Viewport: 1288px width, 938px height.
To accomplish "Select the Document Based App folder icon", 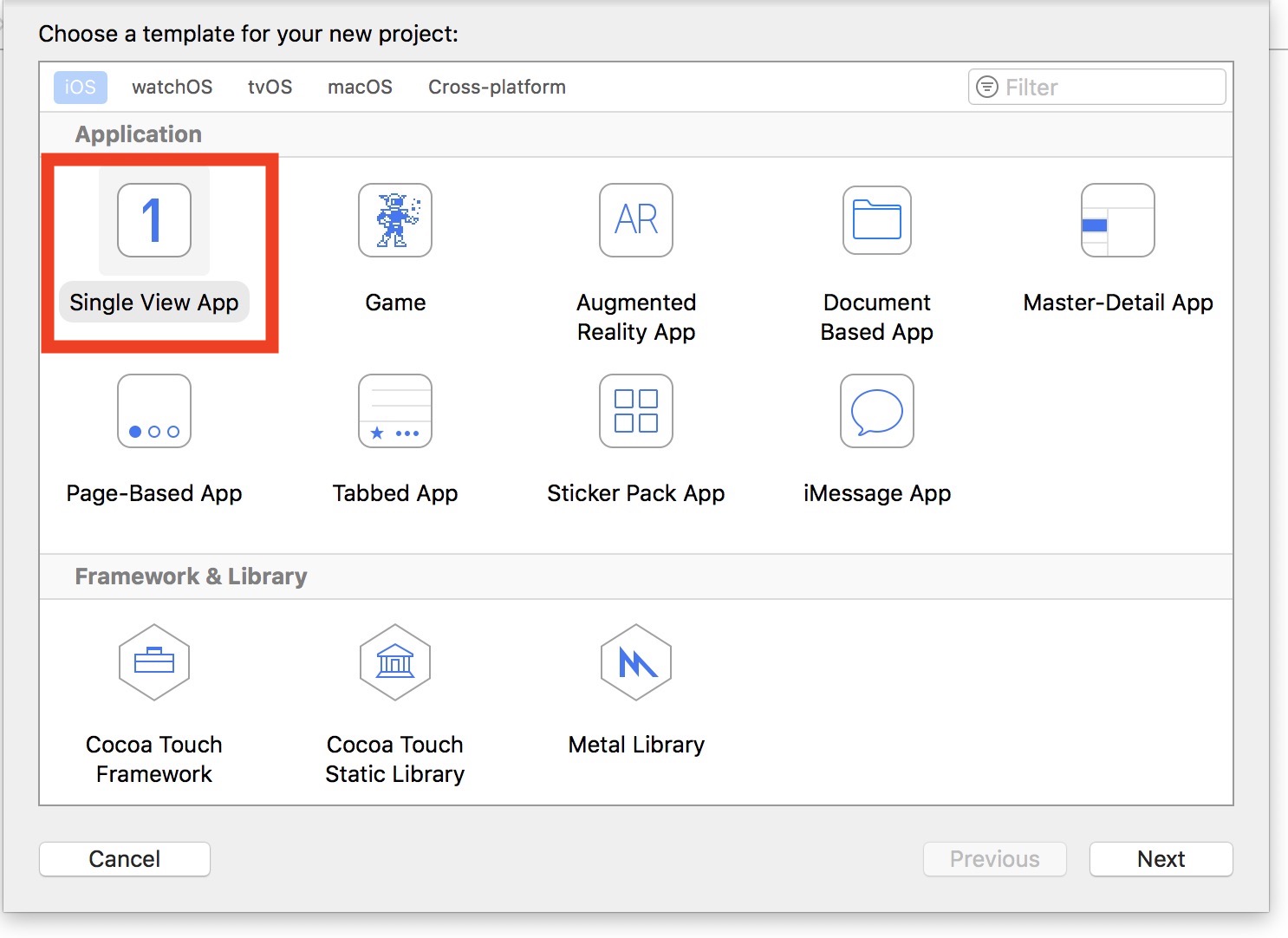I will coord(876,220).
